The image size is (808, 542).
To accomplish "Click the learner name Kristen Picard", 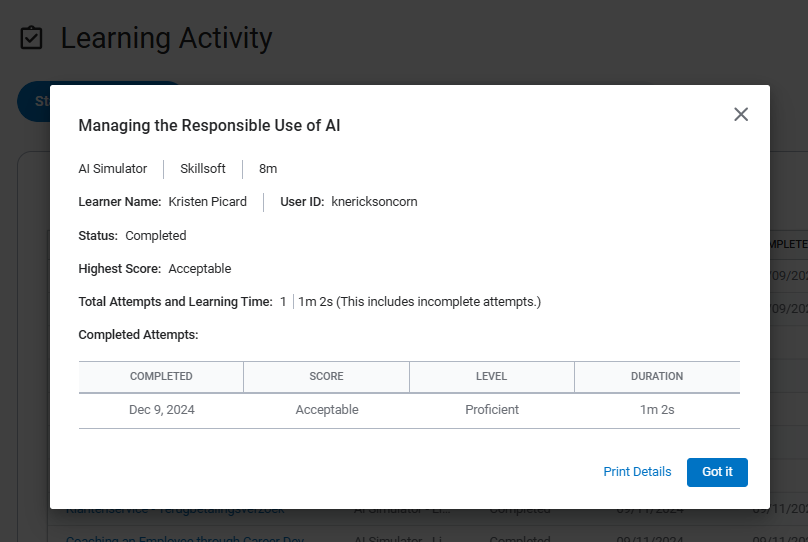I will tap(207, 202).
